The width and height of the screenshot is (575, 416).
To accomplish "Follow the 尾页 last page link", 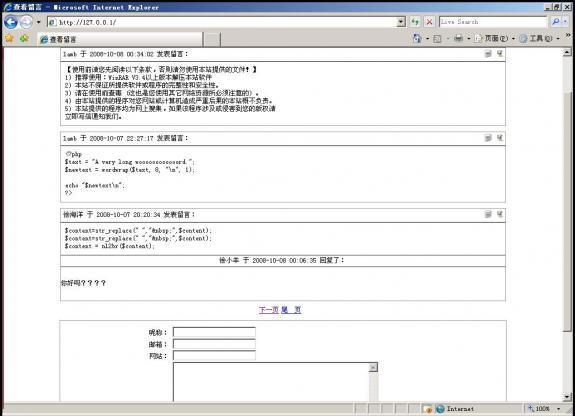I will (292, 310).
